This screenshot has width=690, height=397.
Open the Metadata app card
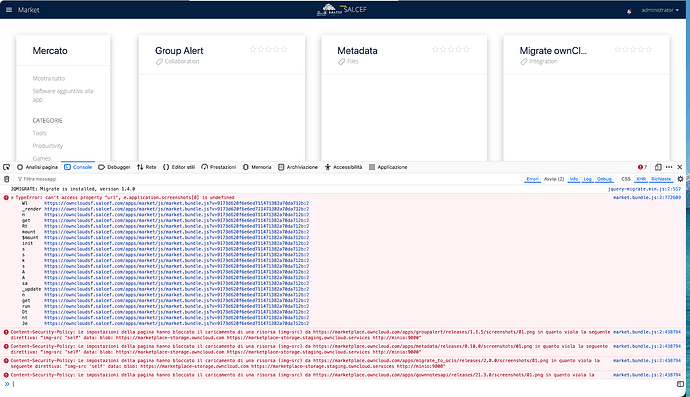(x=404, y=98)
